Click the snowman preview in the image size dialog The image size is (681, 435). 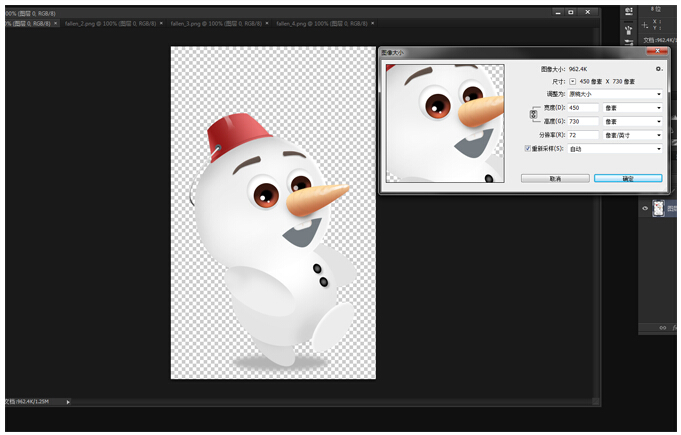pyautogui.click(x=445, y=123)
